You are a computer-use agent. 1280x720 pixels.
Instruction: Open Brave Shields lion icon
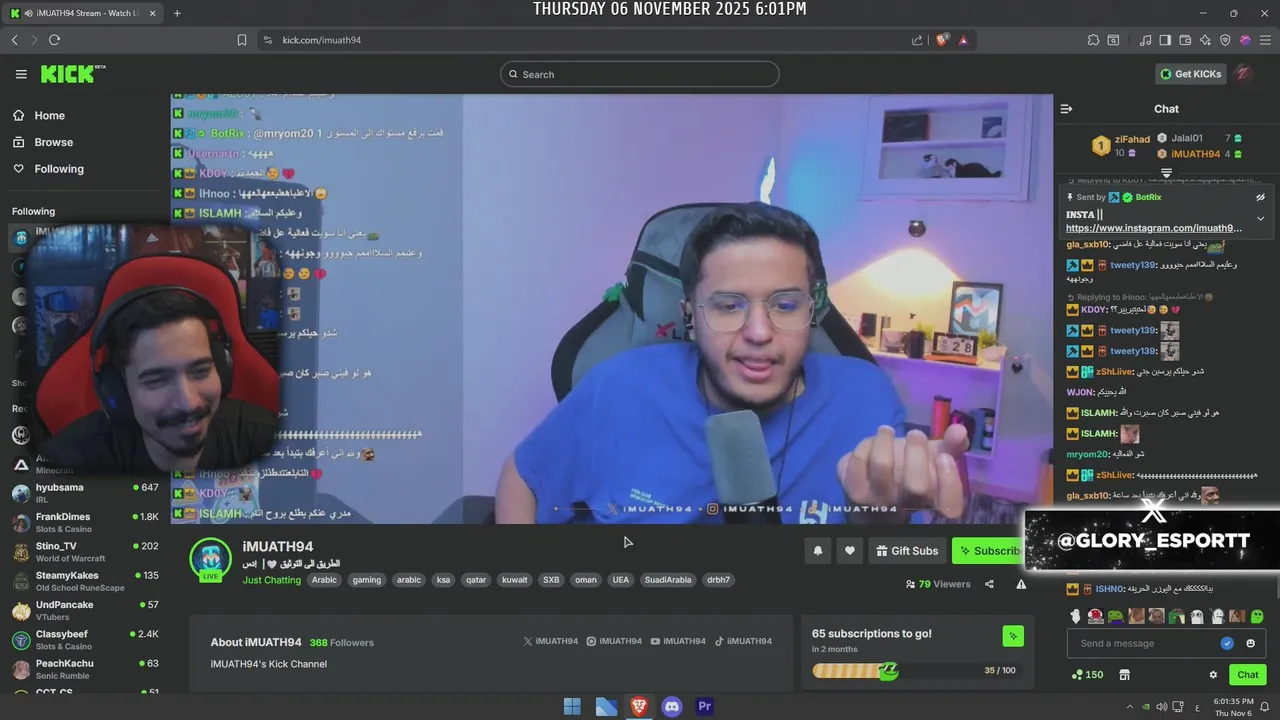tap(941, 40)
